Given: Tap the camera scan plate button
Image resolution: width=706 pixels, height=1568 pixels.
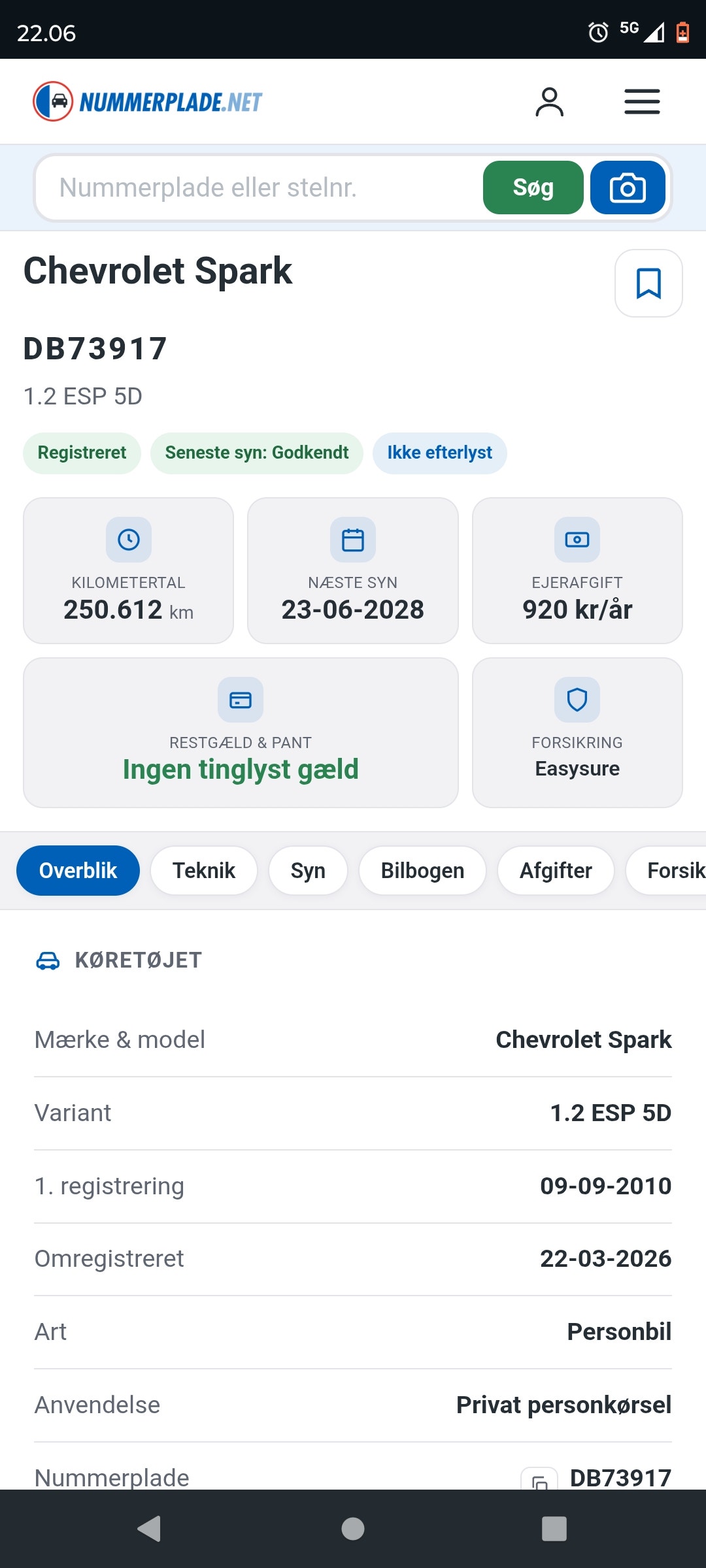Looking at the screenshot, I should [x=628, y=188].
